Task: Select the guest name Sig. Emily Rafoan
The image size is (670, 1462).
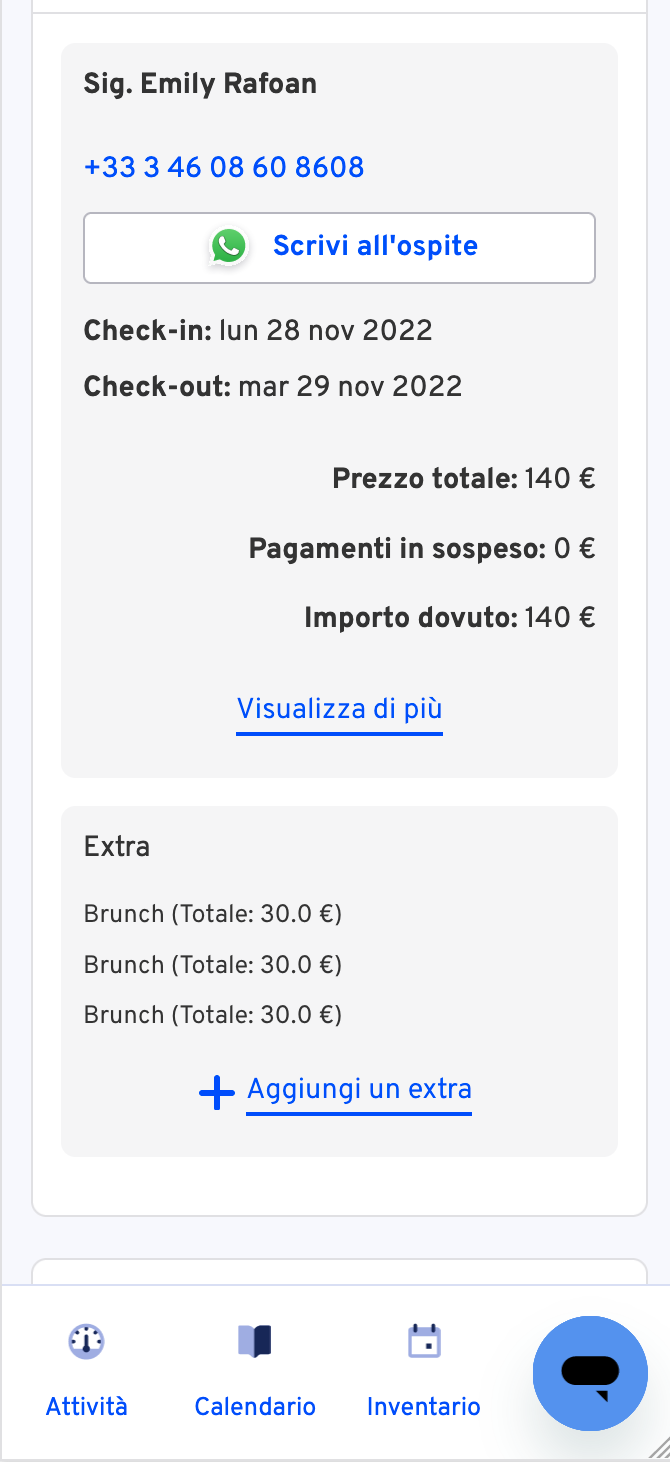Action: pyautogui.click(x=200, y=84)
